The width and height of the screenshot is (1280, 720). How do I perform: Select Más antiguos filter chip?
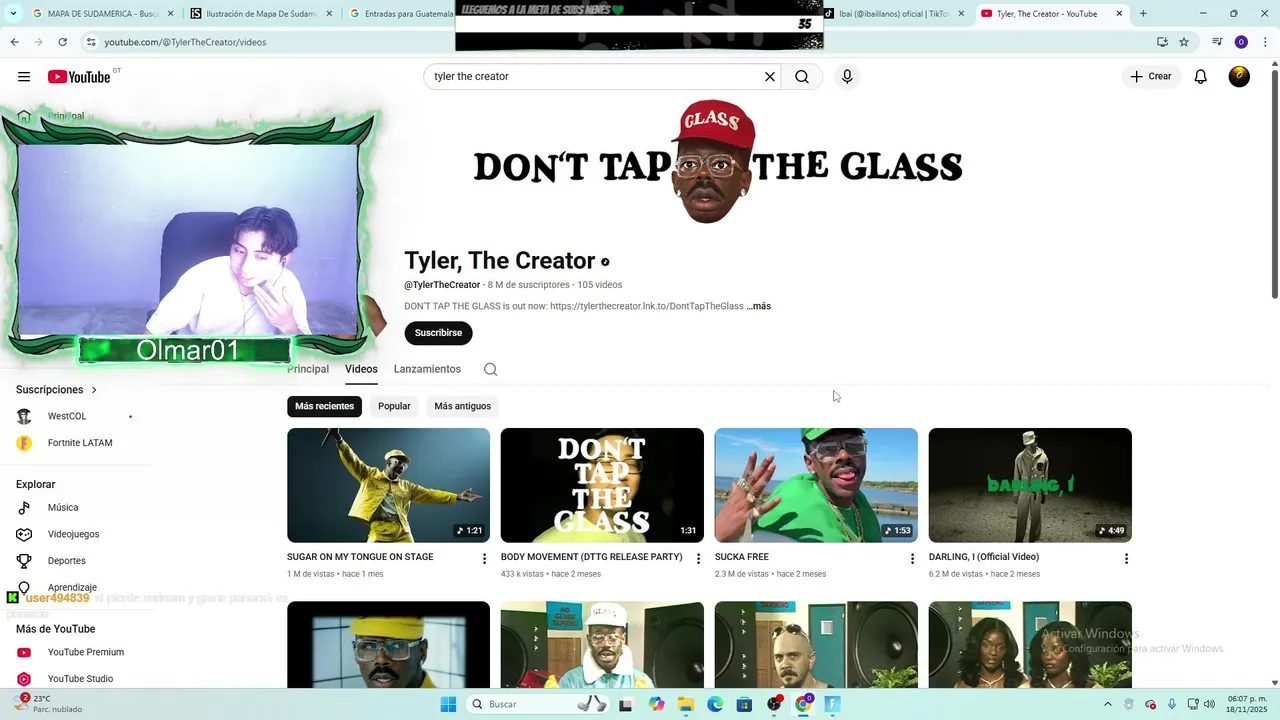pyautogui.click(x=462, y=406)
